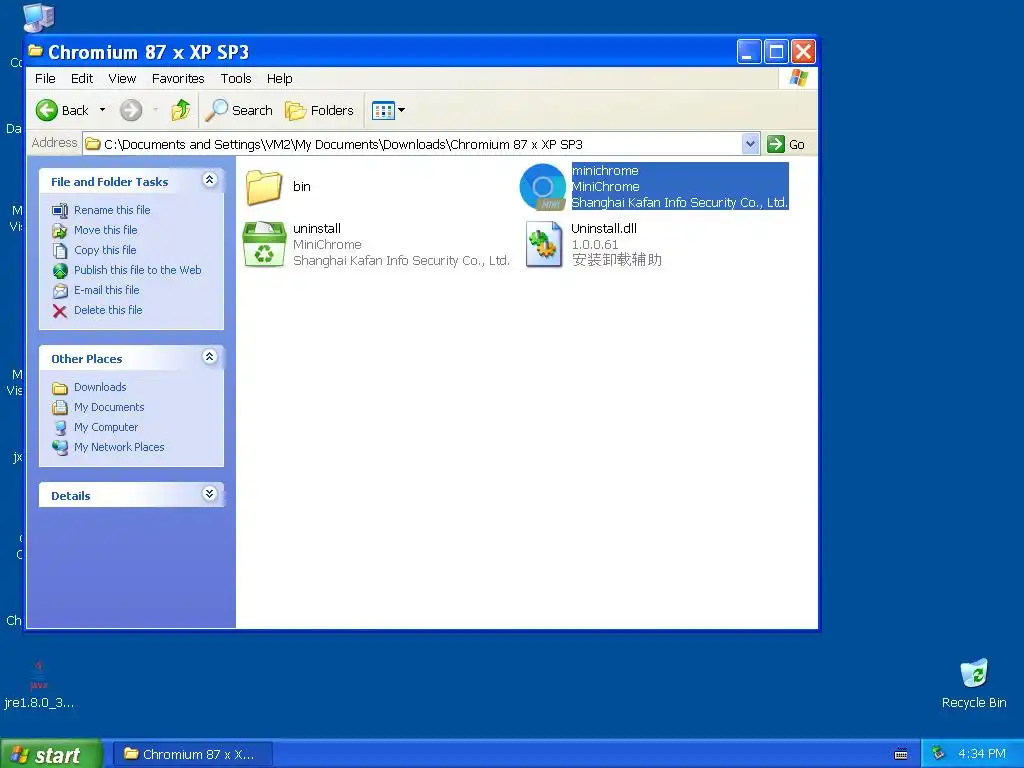Viewport: 1024px width, 768px height.
Task: Click the clock showing 4:34 PM
Action: (982, 754)
